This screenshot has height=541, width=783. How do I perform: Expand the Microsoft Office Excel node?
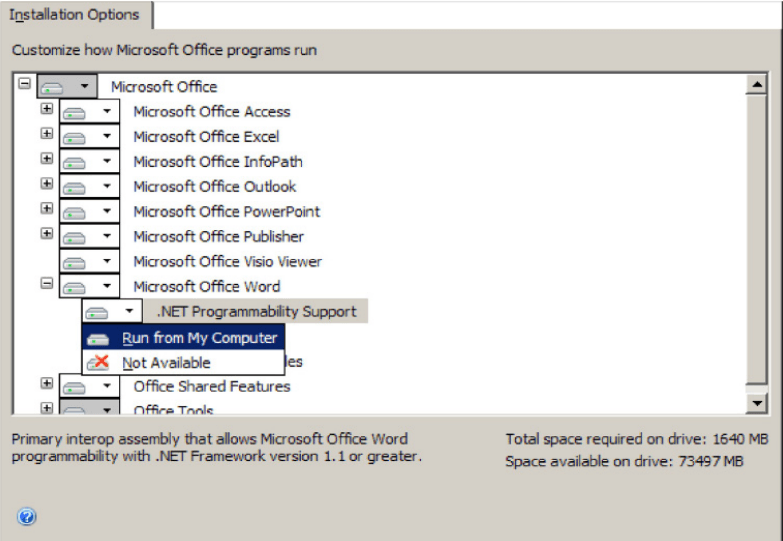coord(46,133)
